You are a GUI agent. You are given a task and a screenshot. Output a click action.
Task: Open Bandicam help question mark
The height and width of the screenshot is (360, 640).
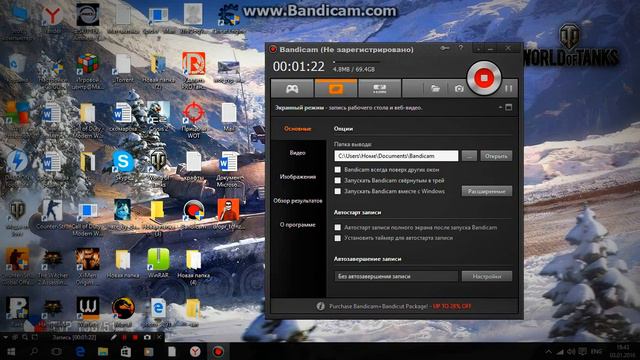[x=461, y=48]
